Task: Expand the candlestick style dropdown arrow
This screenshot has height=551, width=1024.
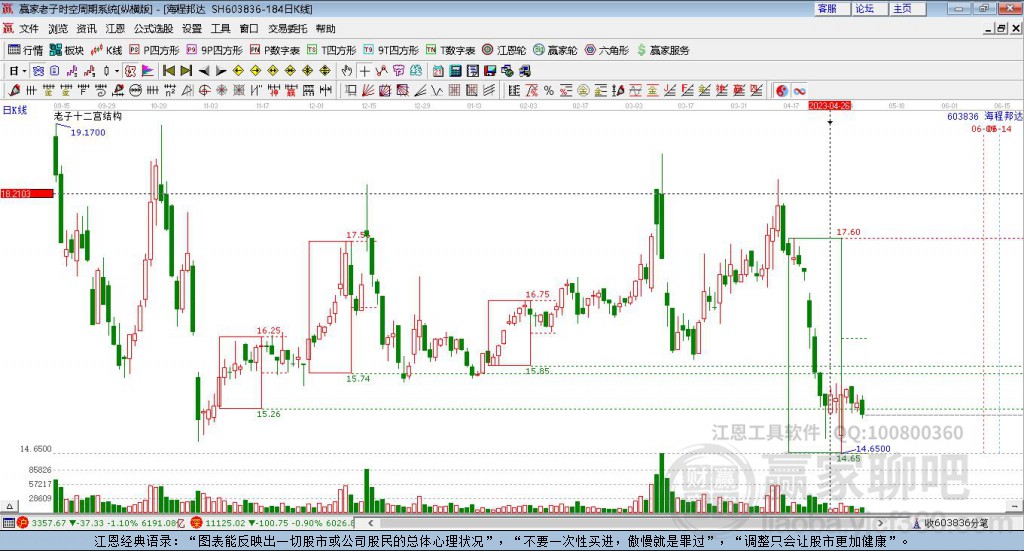Action: [117, 71]
